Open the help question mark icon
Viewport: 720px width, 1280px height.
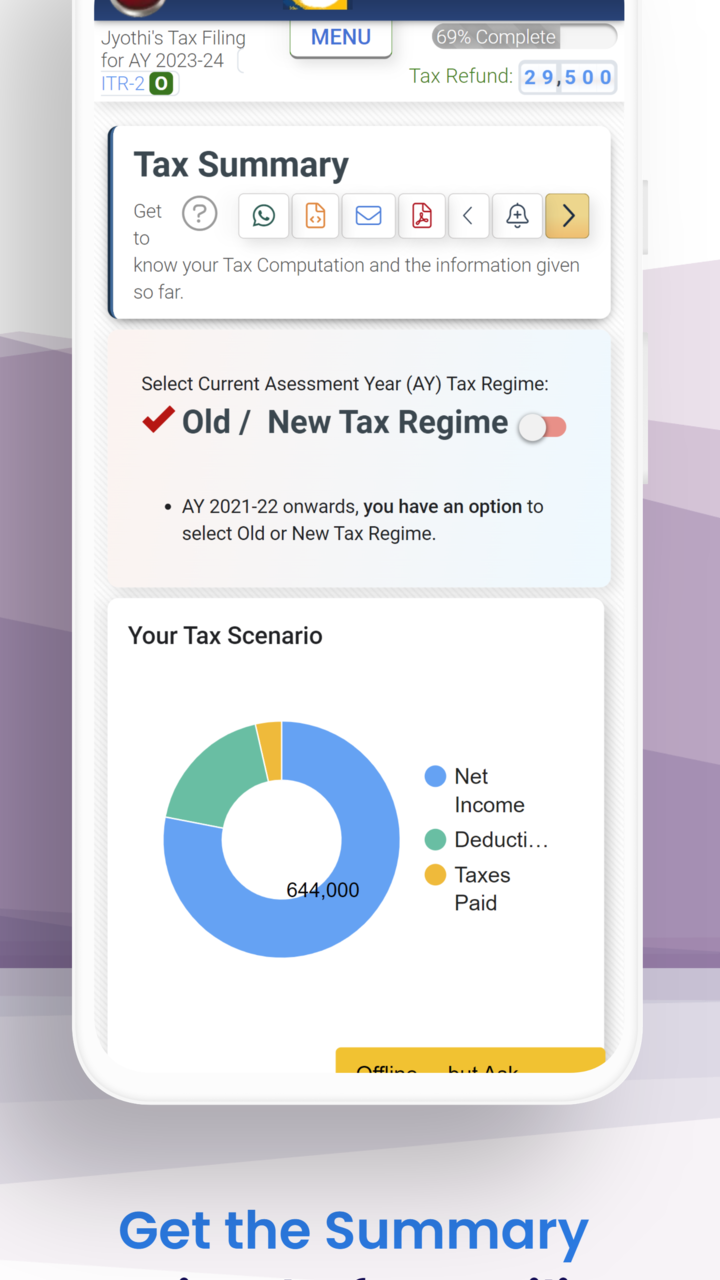[199, 213]
